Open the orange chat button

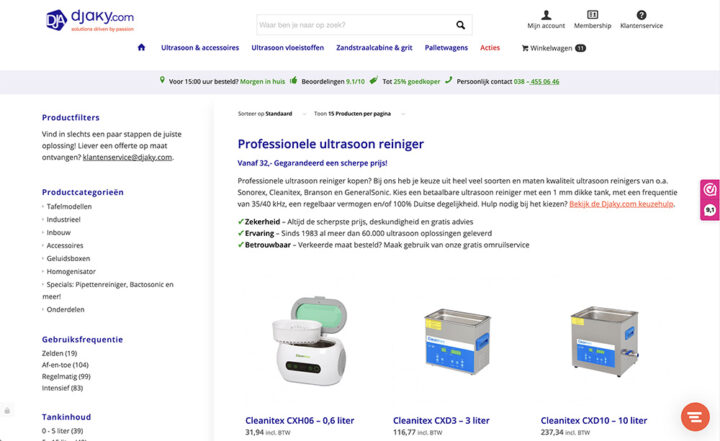695,417
